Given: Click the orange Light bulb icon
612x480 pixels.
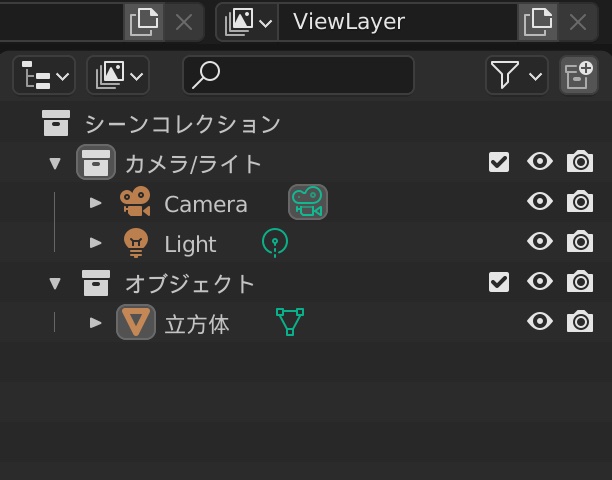Looking at the screenshot, I should pyautogui.click(x=135, y=243).
